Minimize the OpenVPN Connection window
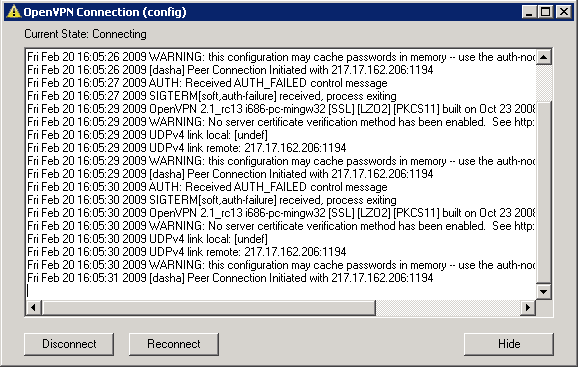The image size is (578, 367). pos(529,12)
